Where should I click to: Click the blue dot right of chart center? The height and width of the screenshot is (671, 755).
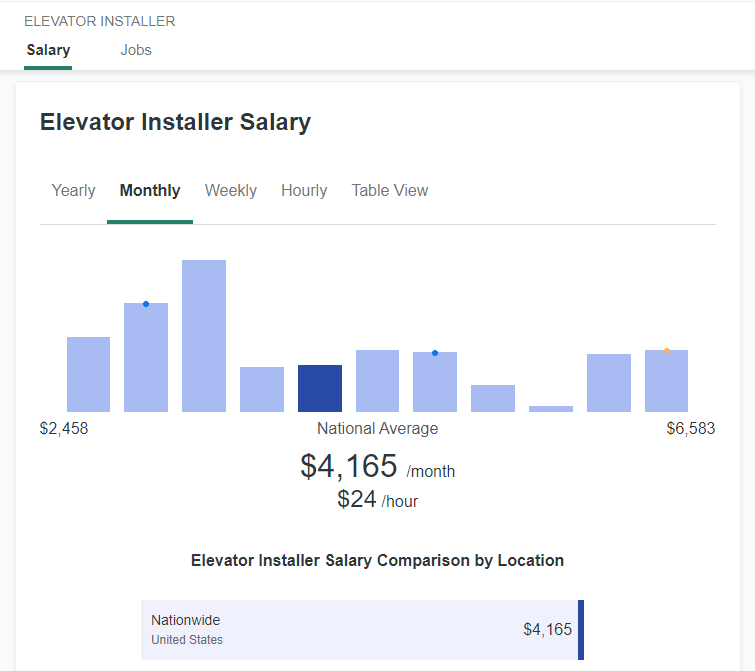435,353
